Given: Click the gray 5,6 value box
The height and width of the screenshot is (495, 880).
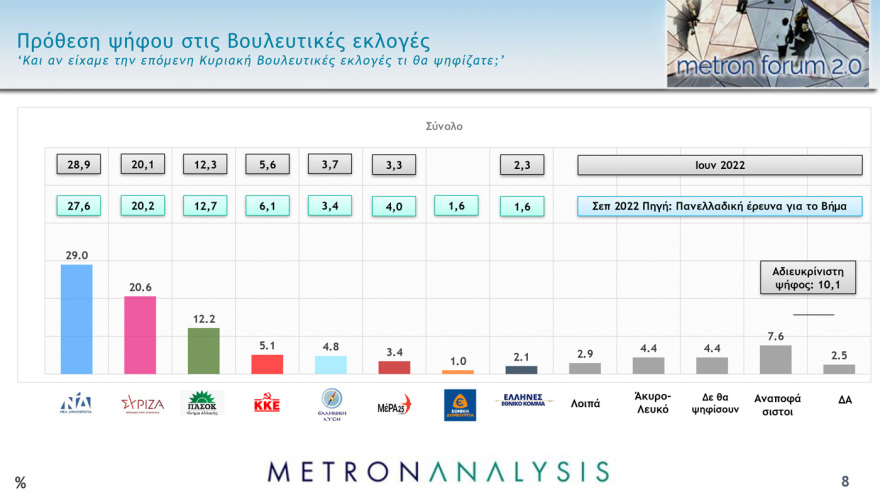Looking at the screenshot, I should point(267,165).
